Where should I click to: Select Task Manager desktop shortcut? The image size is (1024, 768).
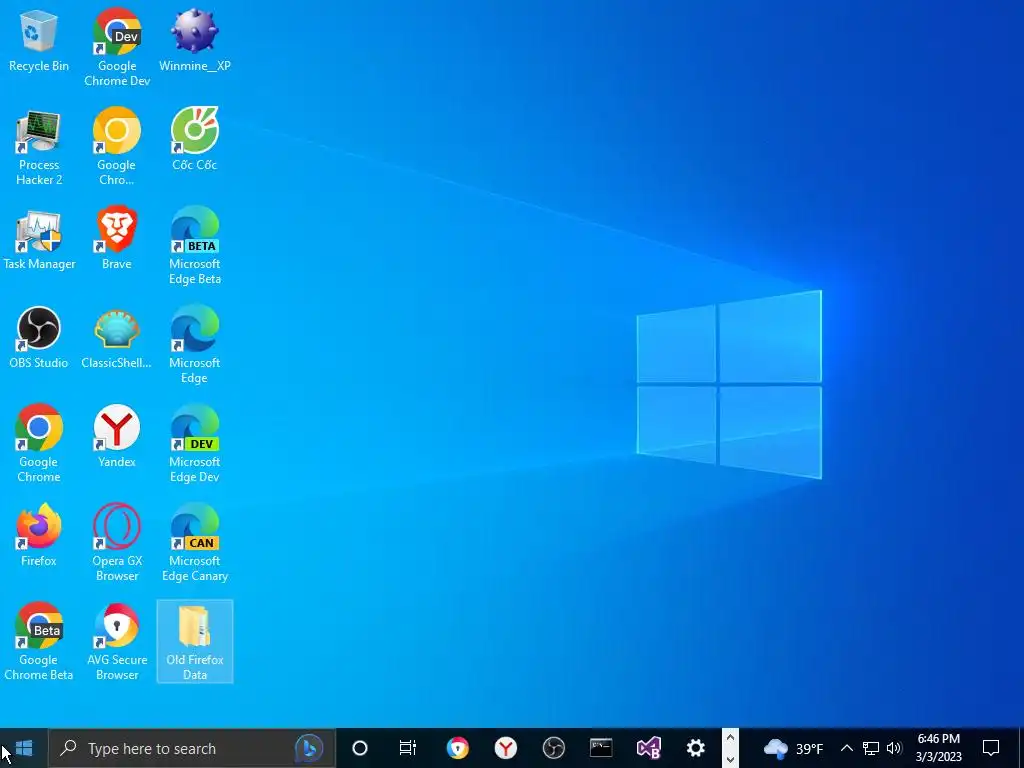[39, 240]
